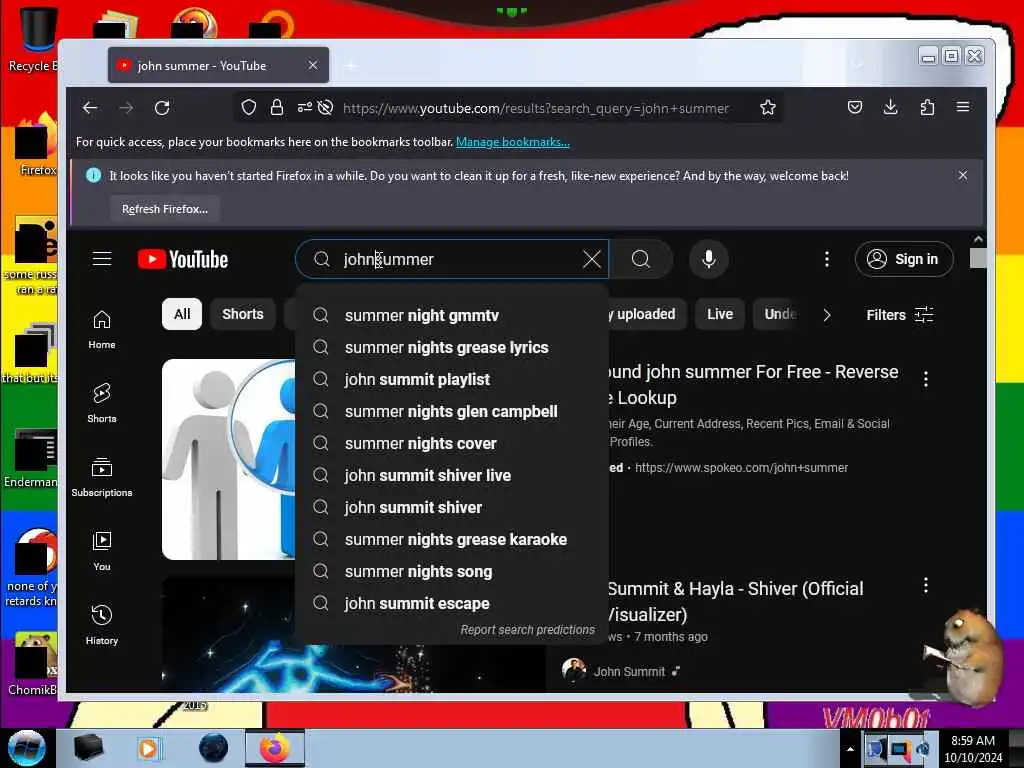Click the taskbar clock showing 8:59 AM
Screen dimensions: 1024x768
click(973, 748)
